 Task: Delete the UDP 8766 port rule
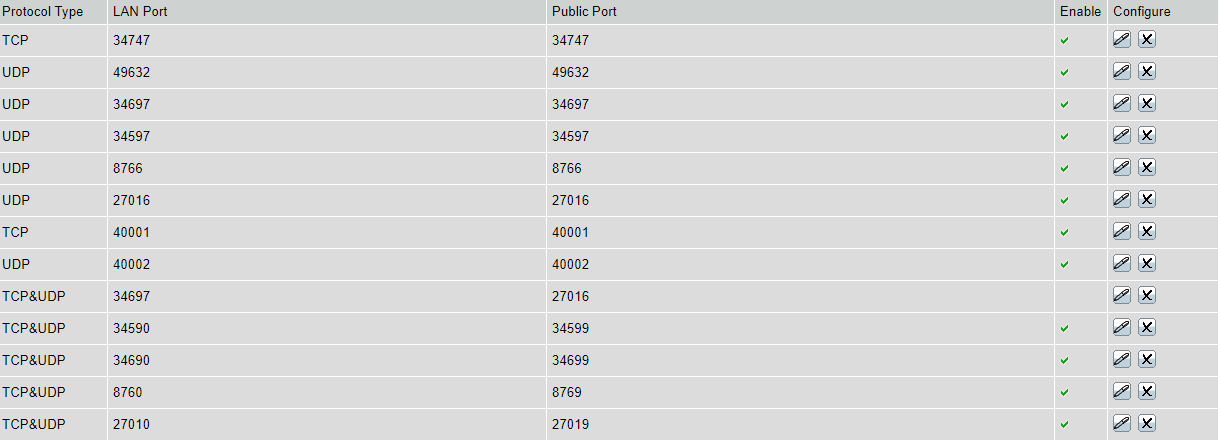click(1147, 167)
